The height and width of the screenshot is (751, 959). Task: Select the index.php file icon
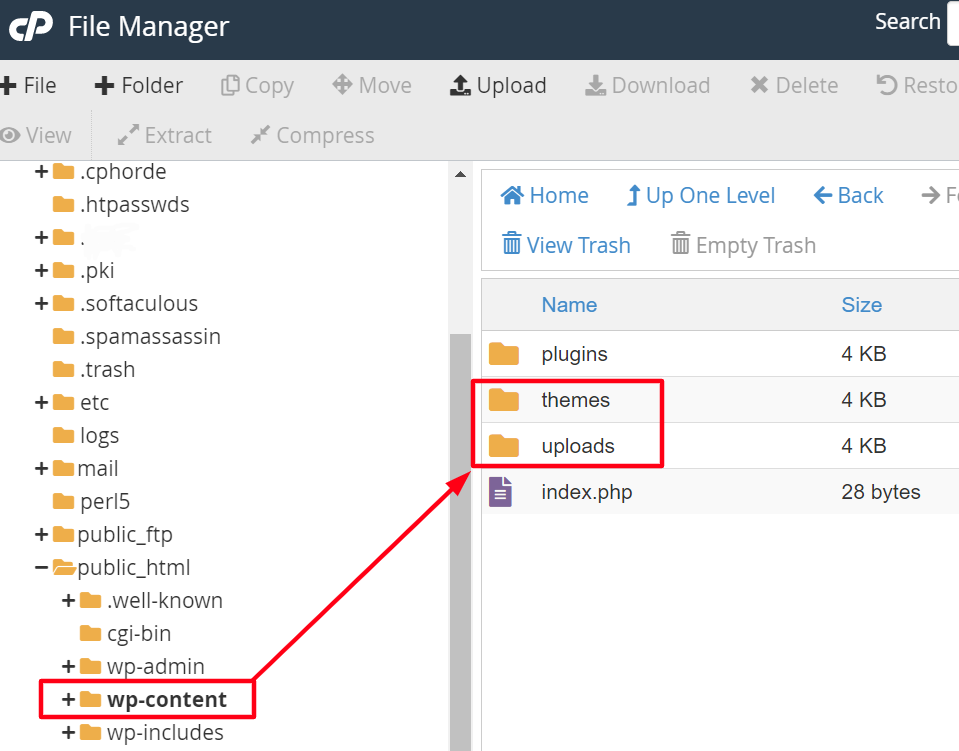[500, 492]
